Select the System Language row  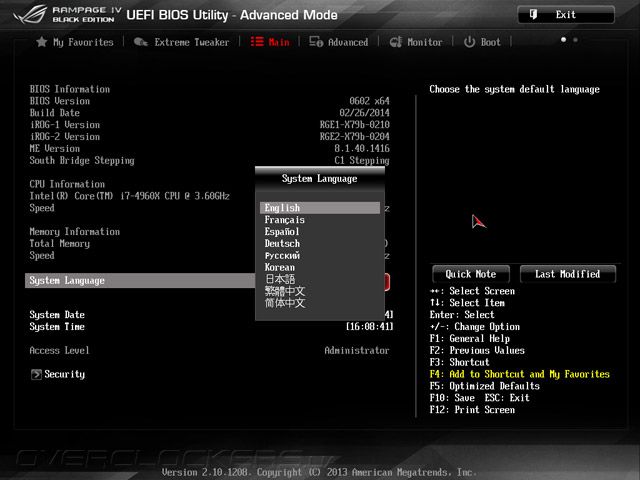[207, 280]
